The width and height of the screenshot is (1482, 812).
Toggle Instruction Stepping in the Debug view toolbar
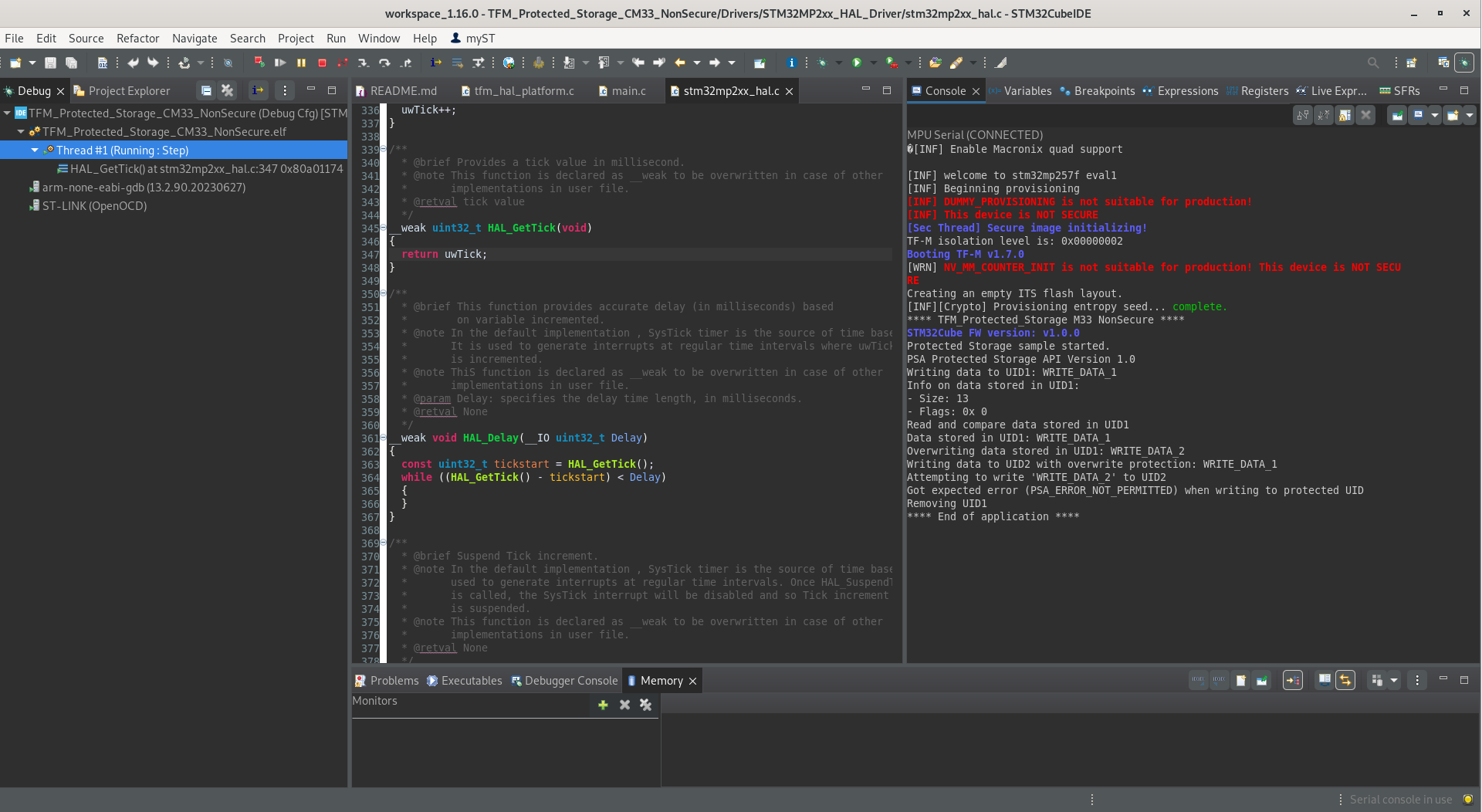(x=258, y=90)
